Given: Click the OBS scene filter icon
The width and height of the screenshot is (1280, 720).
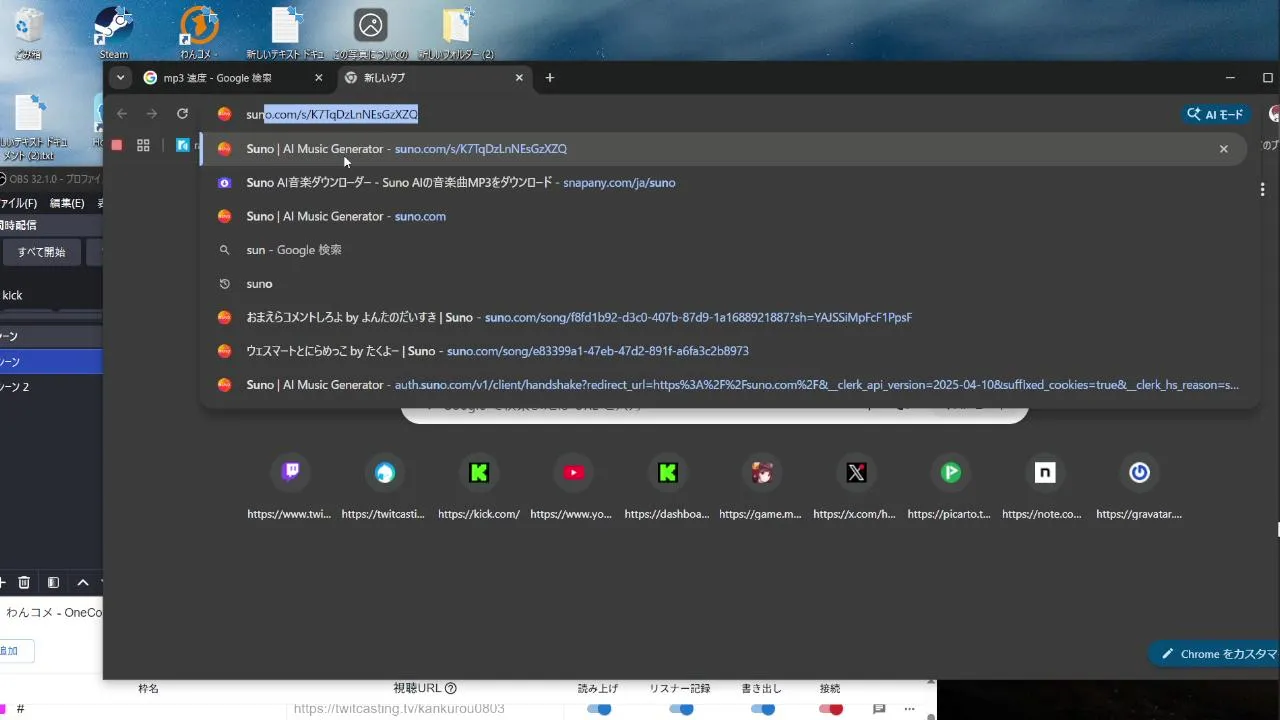Looking at the screenshot, I should (53, 582).
